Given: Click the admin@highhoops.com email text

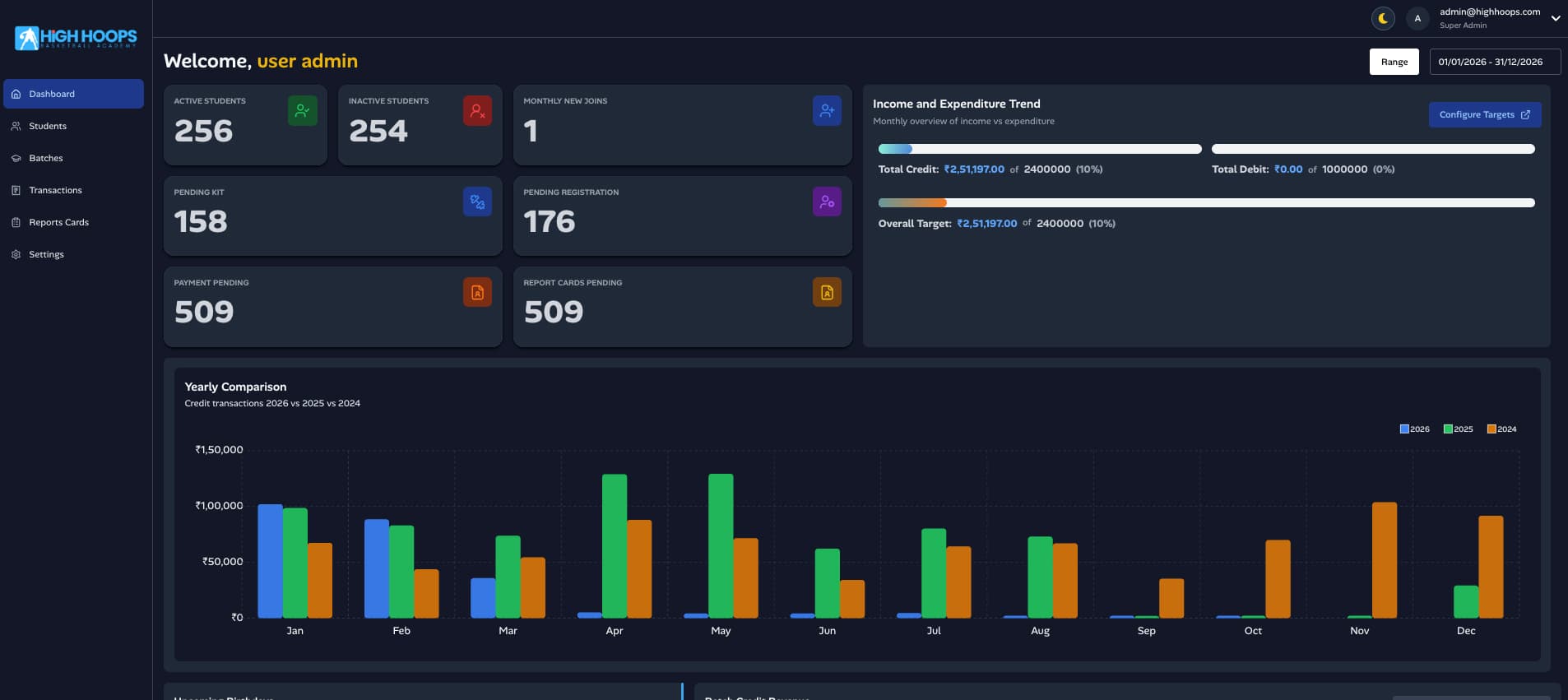Looking at the screenshot, I should (1490, 12).
